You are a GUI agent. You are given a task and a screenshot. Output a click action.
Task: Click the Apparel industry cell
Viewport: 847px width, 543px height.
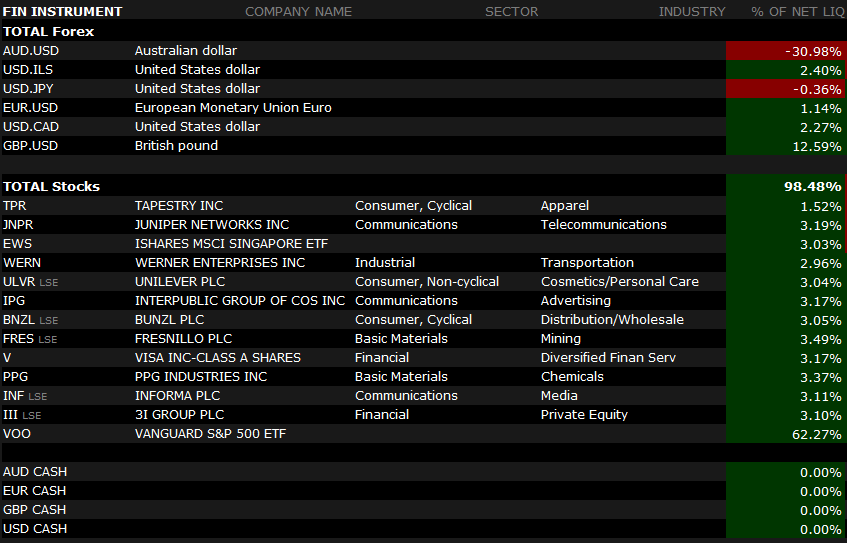click(x=564, y=206)
